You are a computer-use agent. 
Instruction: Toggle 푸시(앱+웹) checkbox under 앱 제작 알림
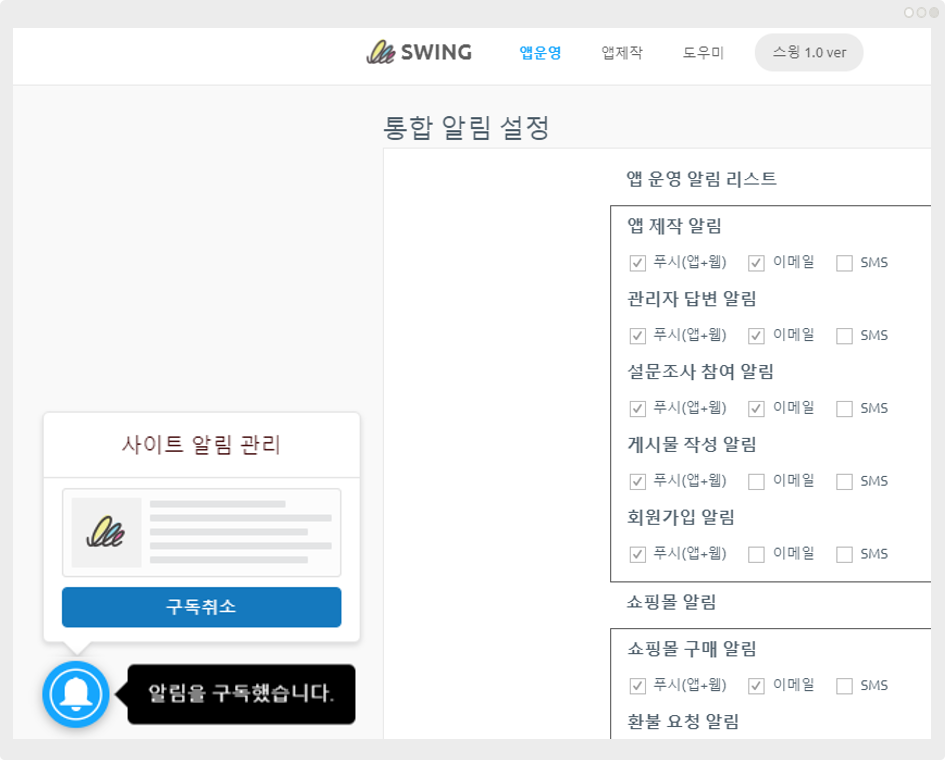[637, 263]
